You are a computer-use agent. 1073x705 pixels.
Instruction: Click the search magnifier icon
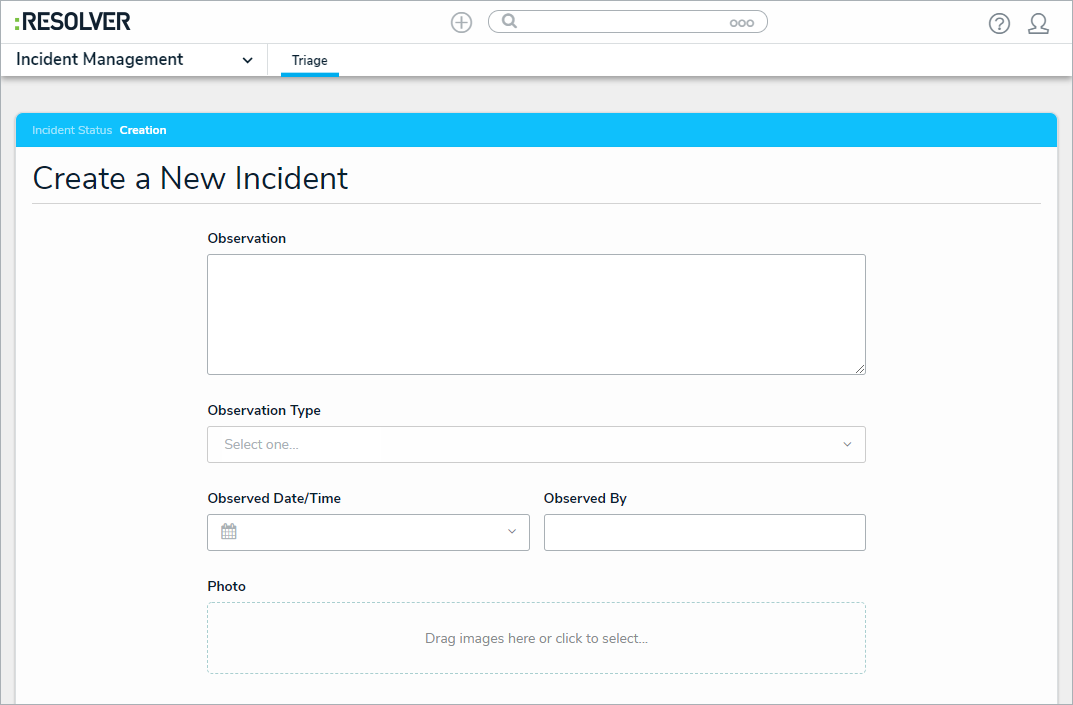(x=509, y=21)
